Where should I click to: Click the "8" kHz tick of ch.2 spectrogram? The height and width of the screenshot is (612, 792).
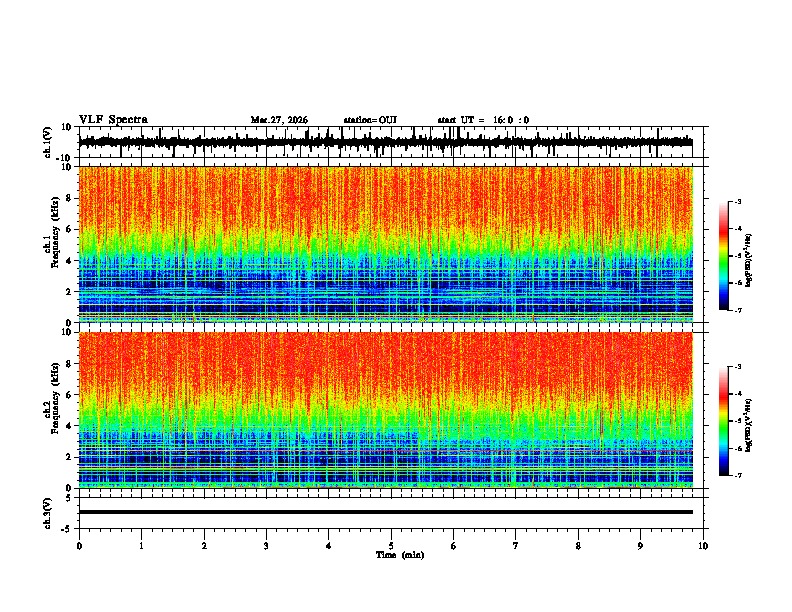[70, 364]
